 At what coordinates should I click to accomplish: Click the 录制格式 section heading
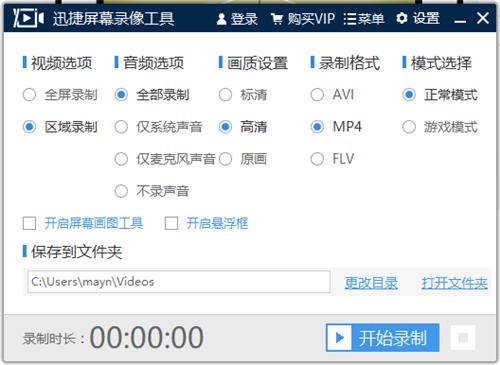coord(349,63)
